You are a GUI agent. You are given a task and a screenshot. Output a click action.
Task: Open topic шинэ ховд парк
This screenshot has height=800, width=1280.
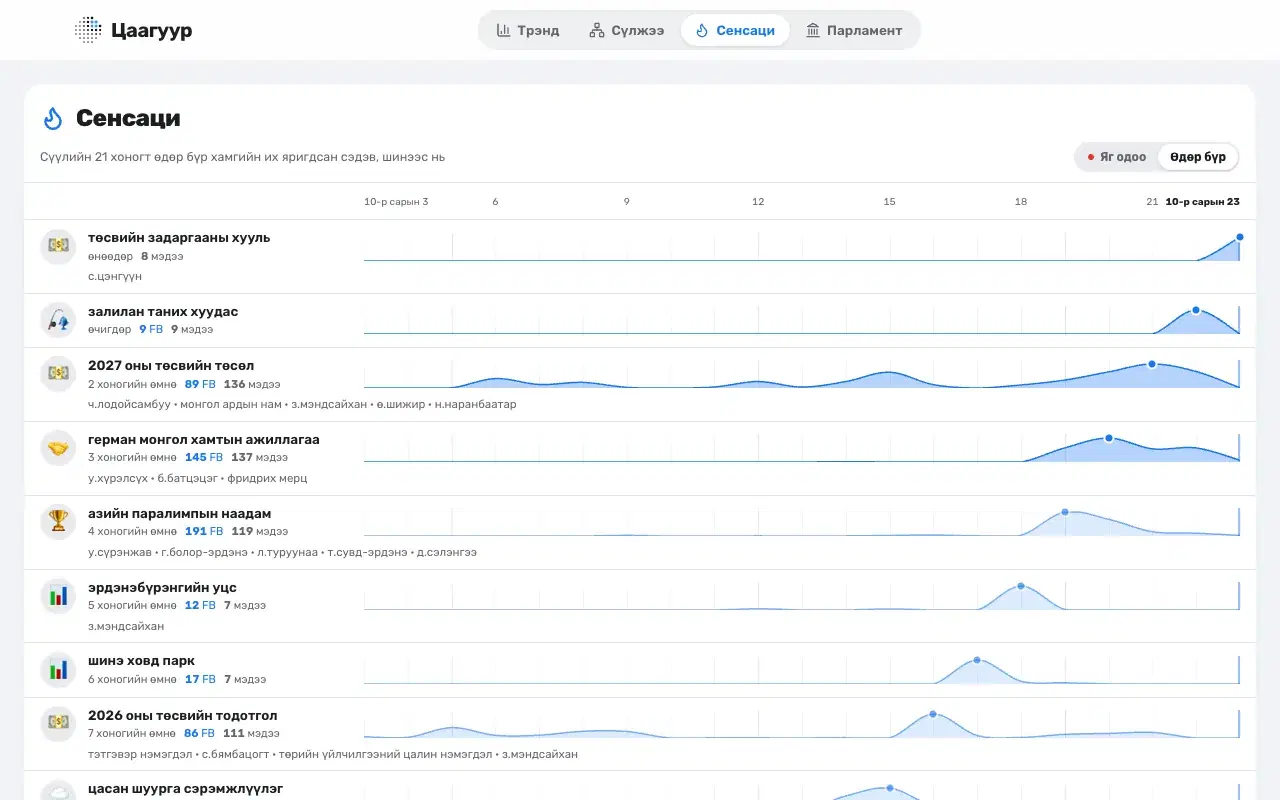point(141,661)
